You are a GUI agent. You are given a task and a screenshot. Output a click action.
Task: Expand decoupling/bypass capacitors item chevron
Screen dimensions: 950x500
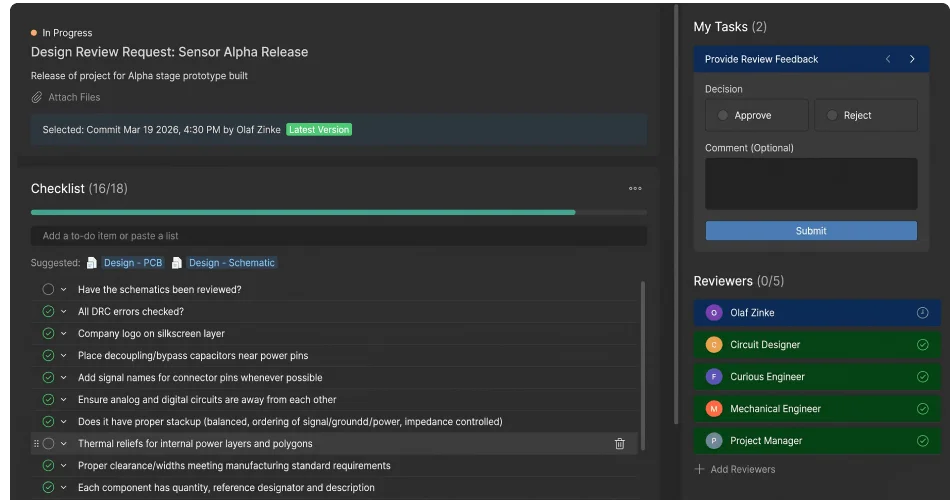click(x=64, y=356)
